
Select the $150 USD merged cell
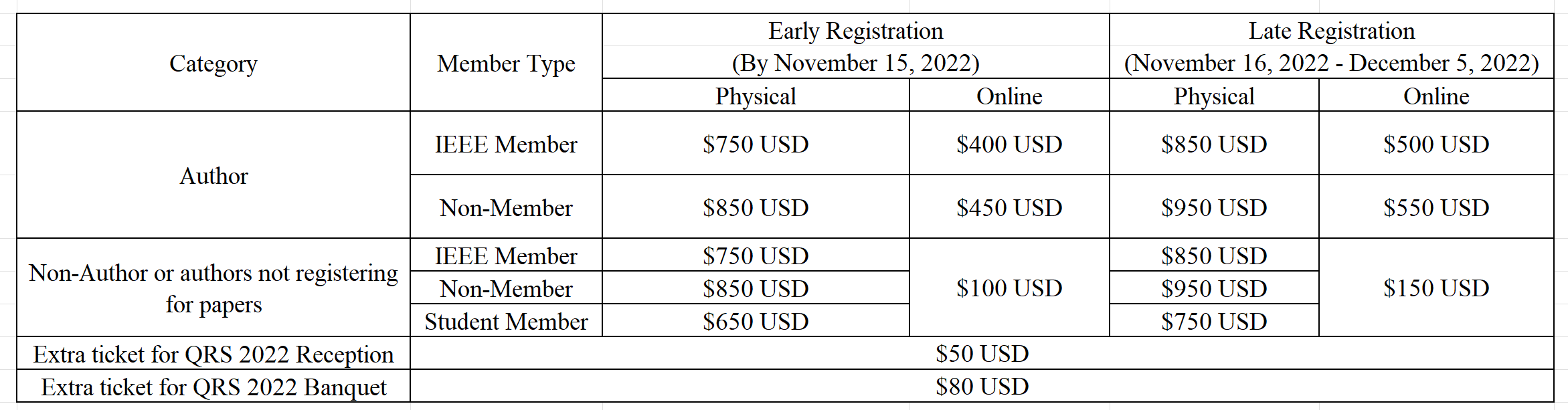coord(1436,288)
